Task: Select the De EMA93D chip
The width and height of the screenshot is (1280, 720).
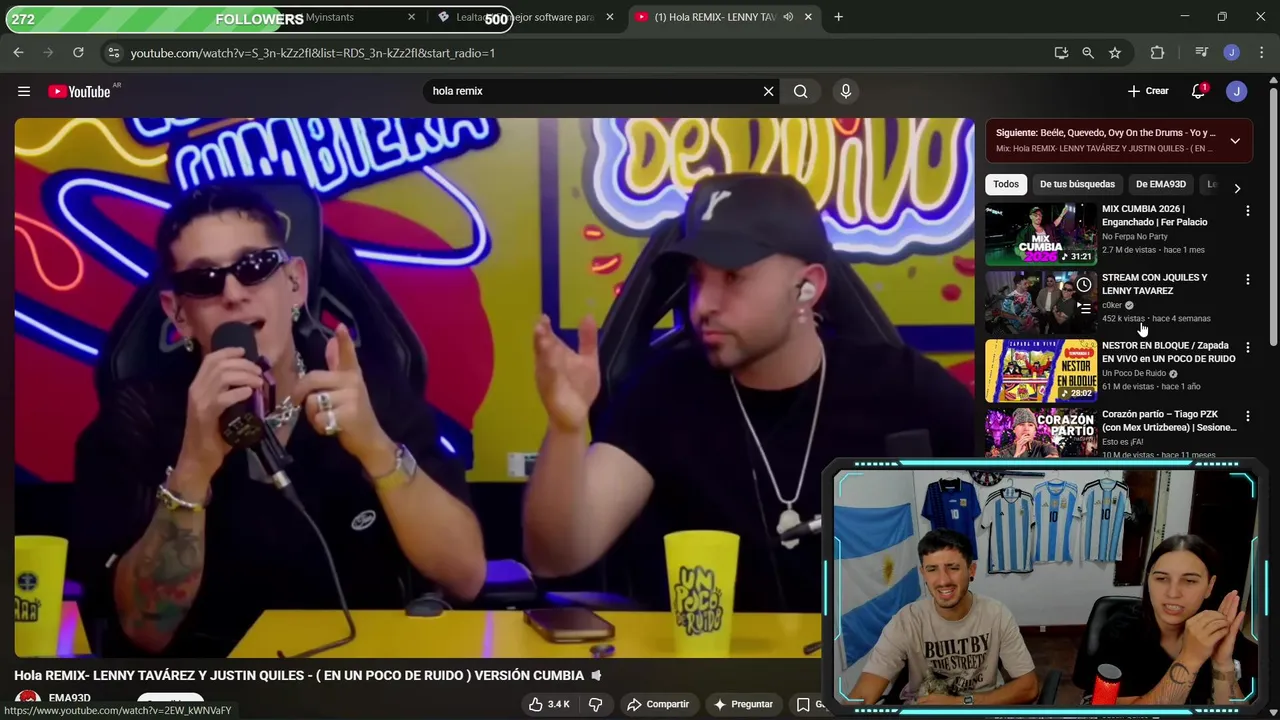Action: coord(1160,184)
